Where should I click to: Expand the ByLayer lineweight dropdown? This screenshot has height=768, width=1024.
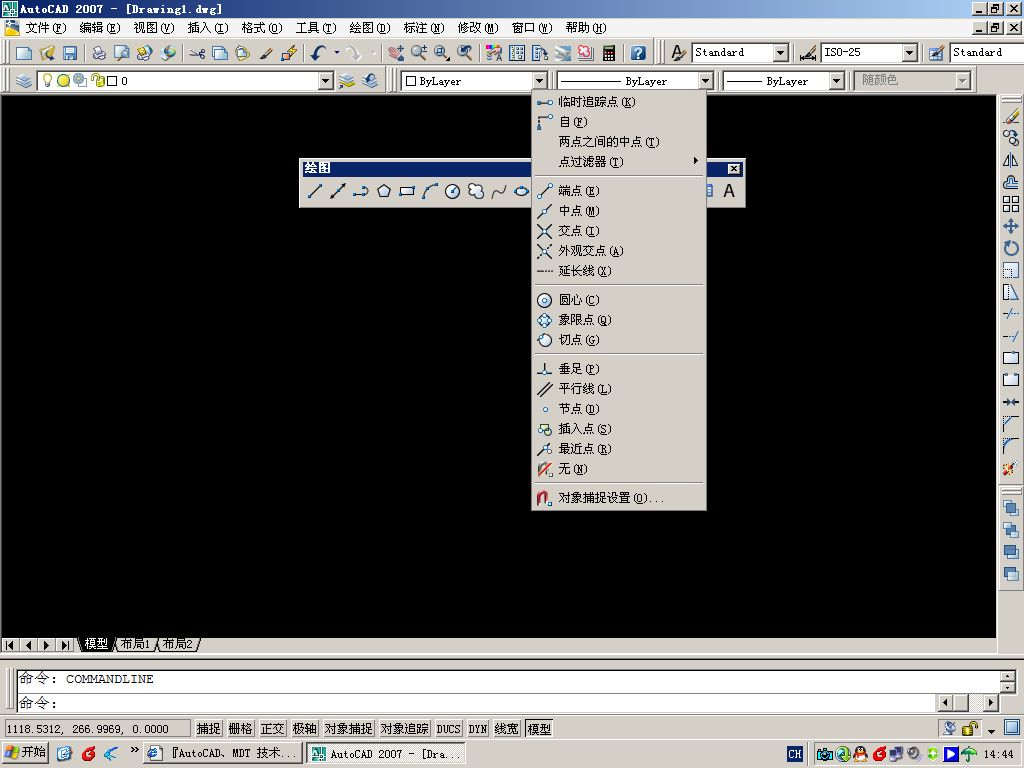[837, 81]
